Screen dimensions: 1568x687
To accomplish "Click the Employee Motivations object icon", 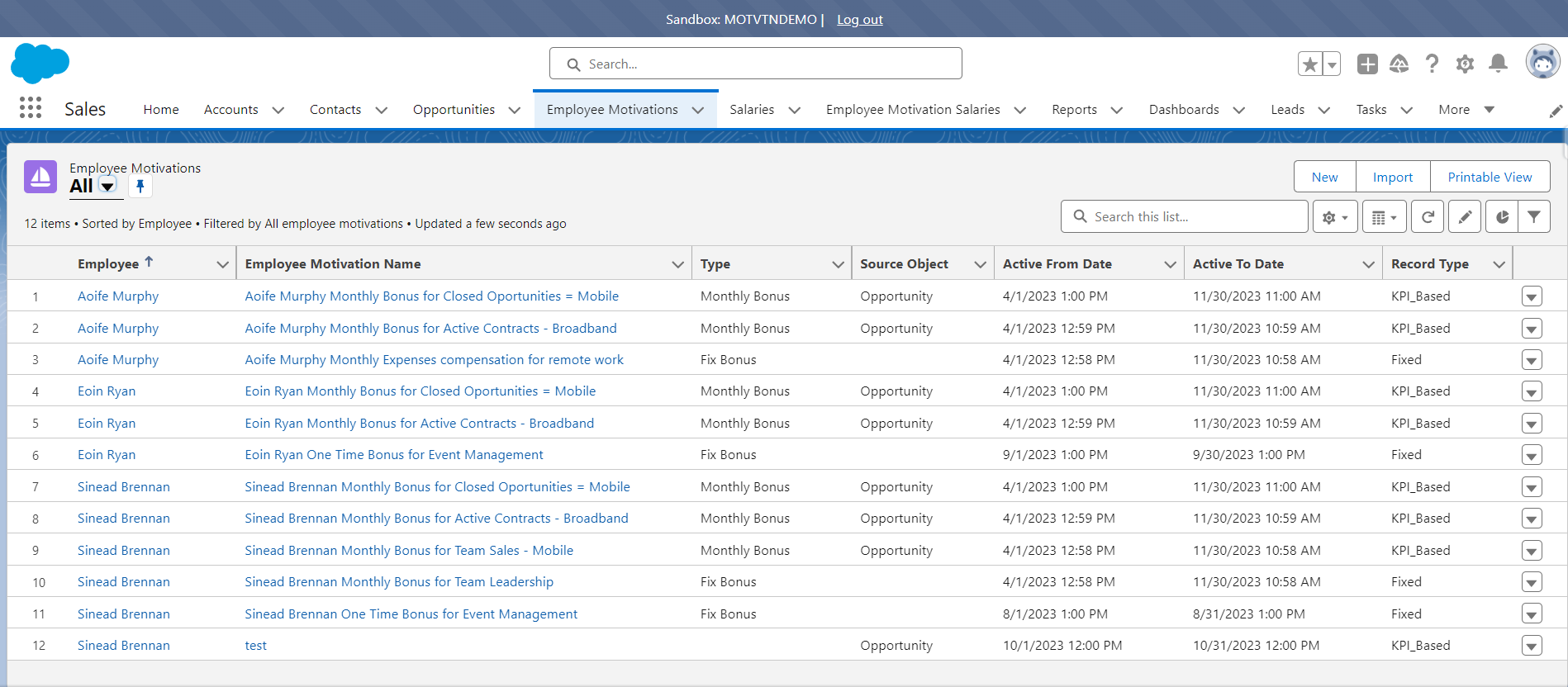I will coord(40,177).
